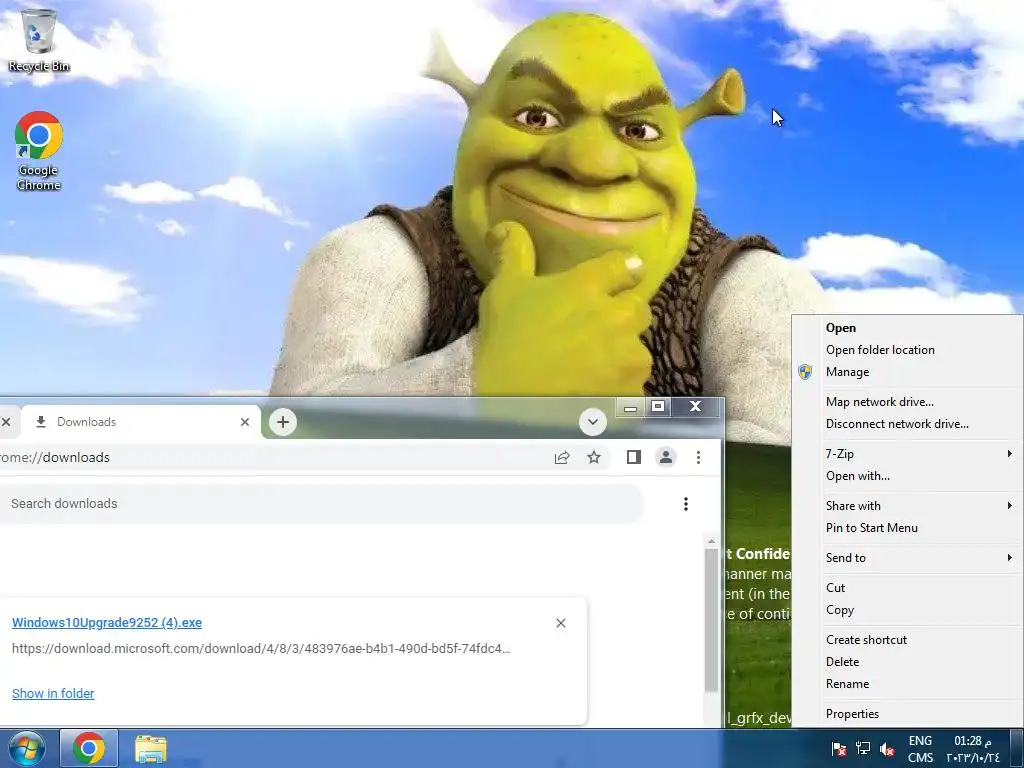Click the ENG language indicator
The height and width of the screenshot is (768, 1024).
920,741
